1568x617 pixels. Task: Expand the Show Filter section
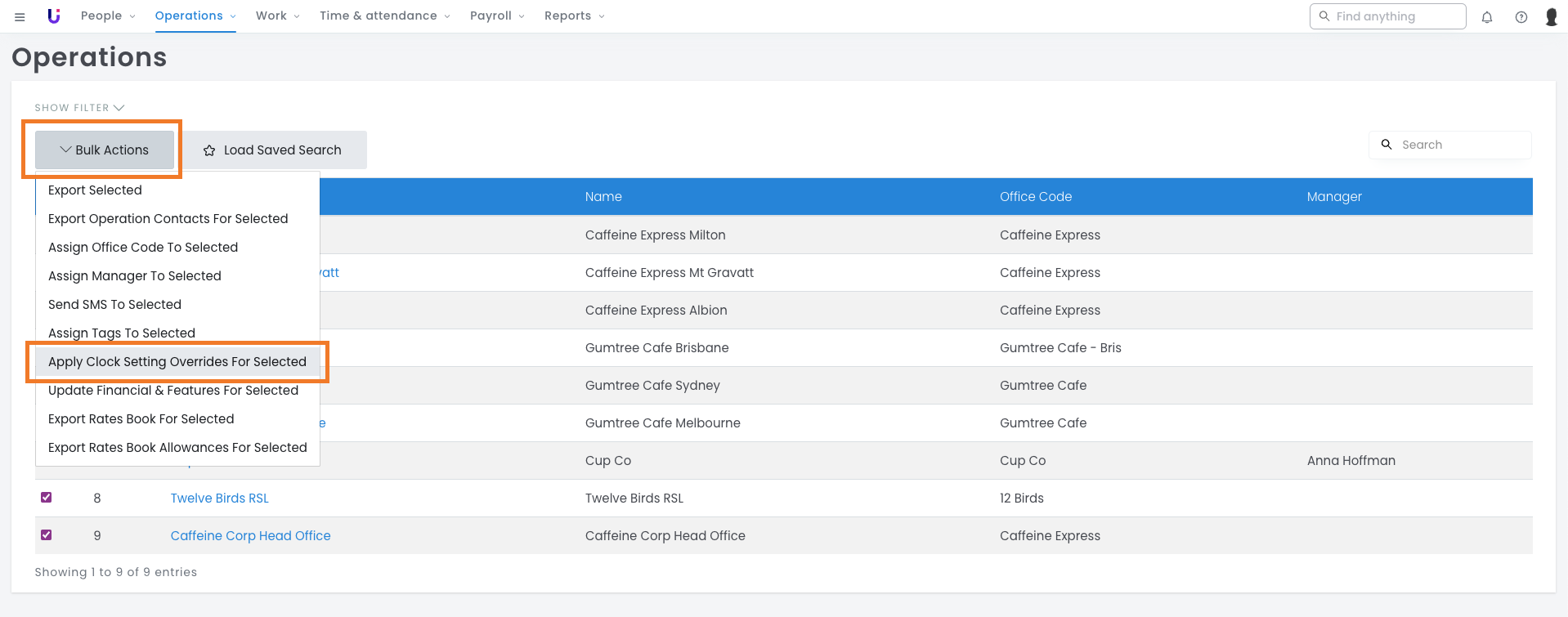(79, 108)
